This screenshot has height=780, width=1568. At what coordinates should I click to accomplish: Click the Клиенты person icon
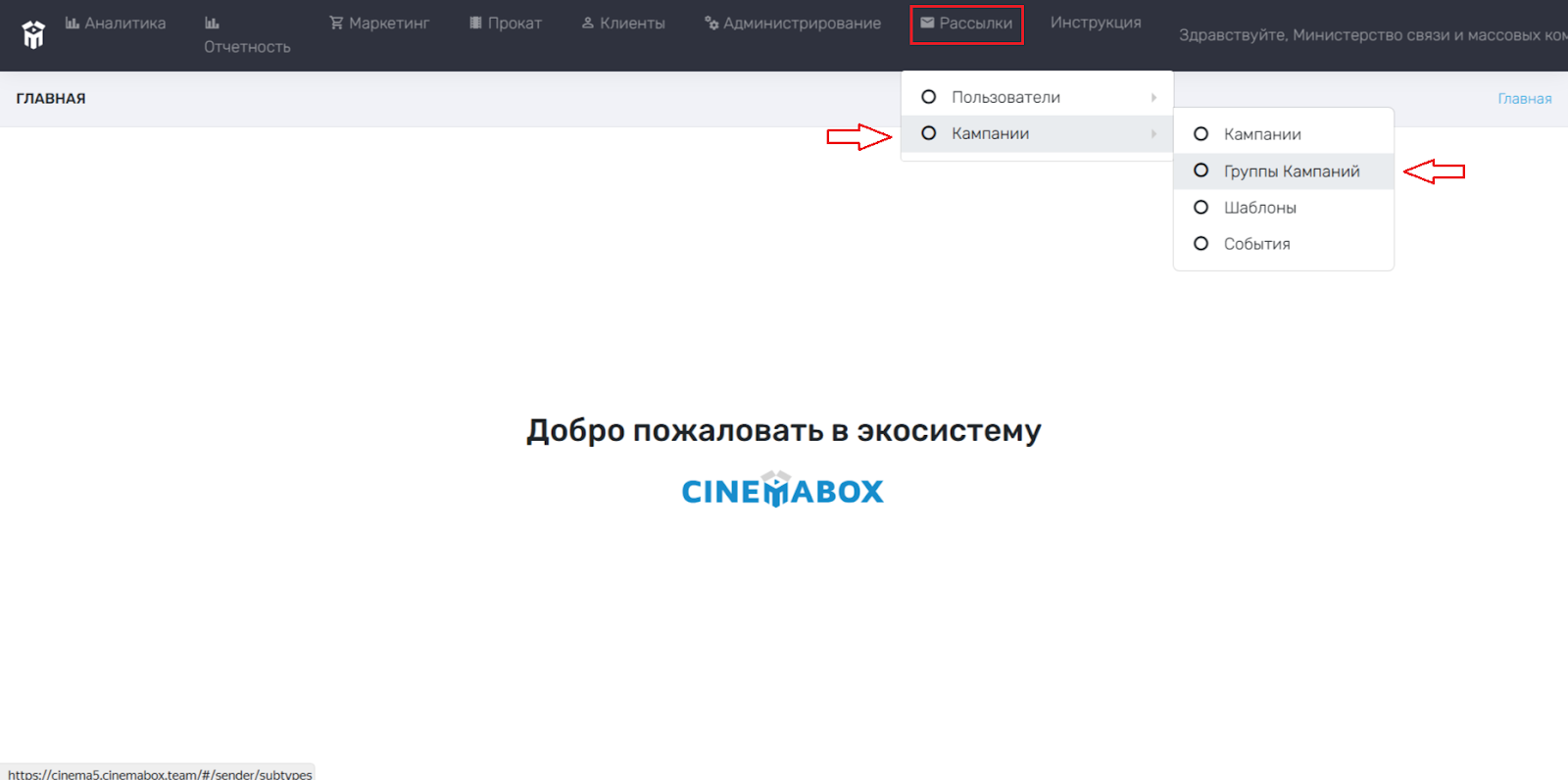point(588,23)
